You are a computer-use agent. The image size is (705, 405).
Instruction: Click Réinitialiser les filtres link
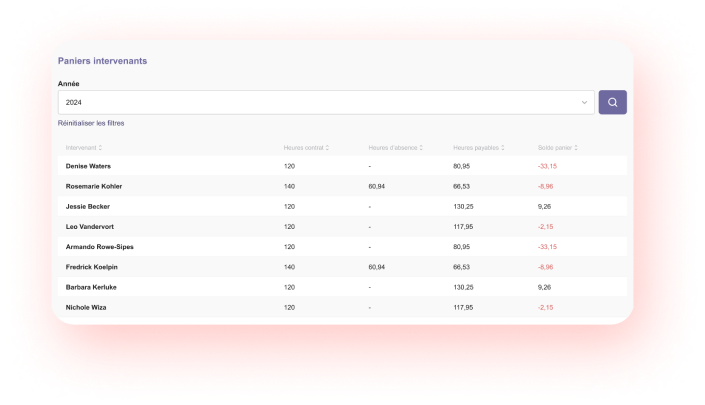coord(91,123)
